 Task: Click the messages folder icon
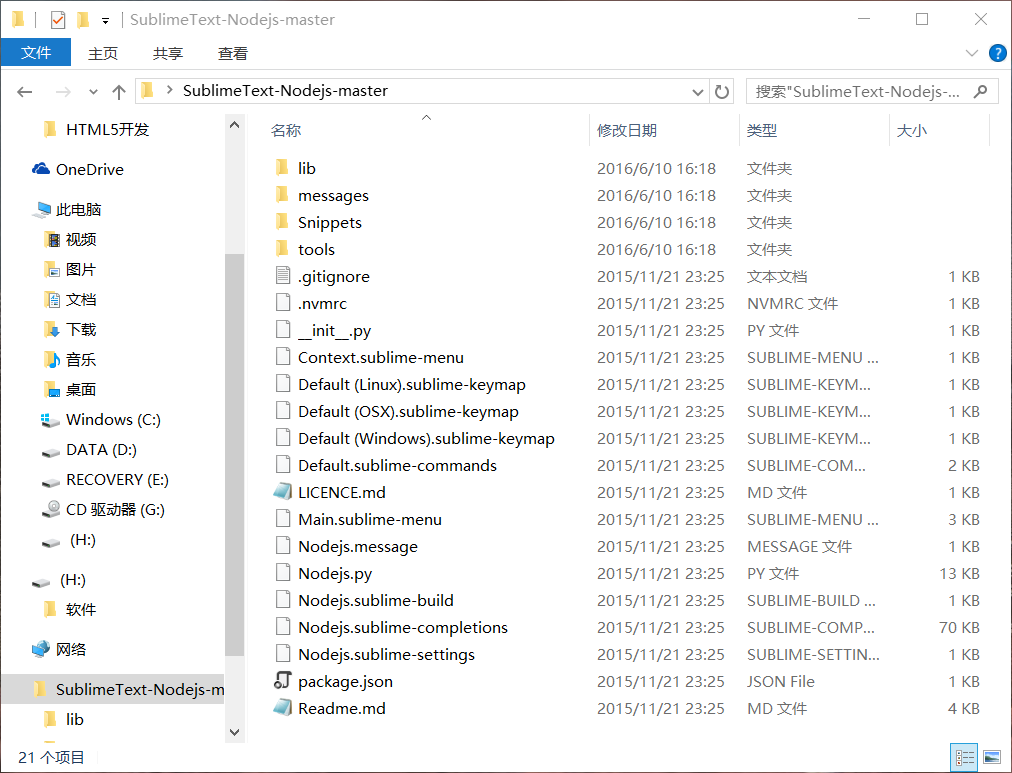282,196
